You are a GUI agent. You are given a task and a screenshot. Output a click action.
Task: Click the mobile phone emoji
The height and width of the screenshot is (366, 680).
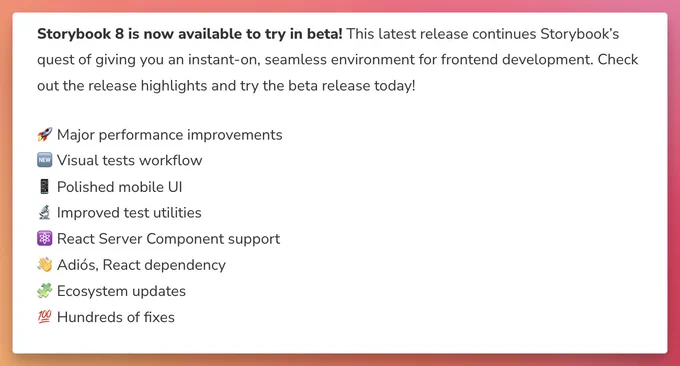[44, 186]
